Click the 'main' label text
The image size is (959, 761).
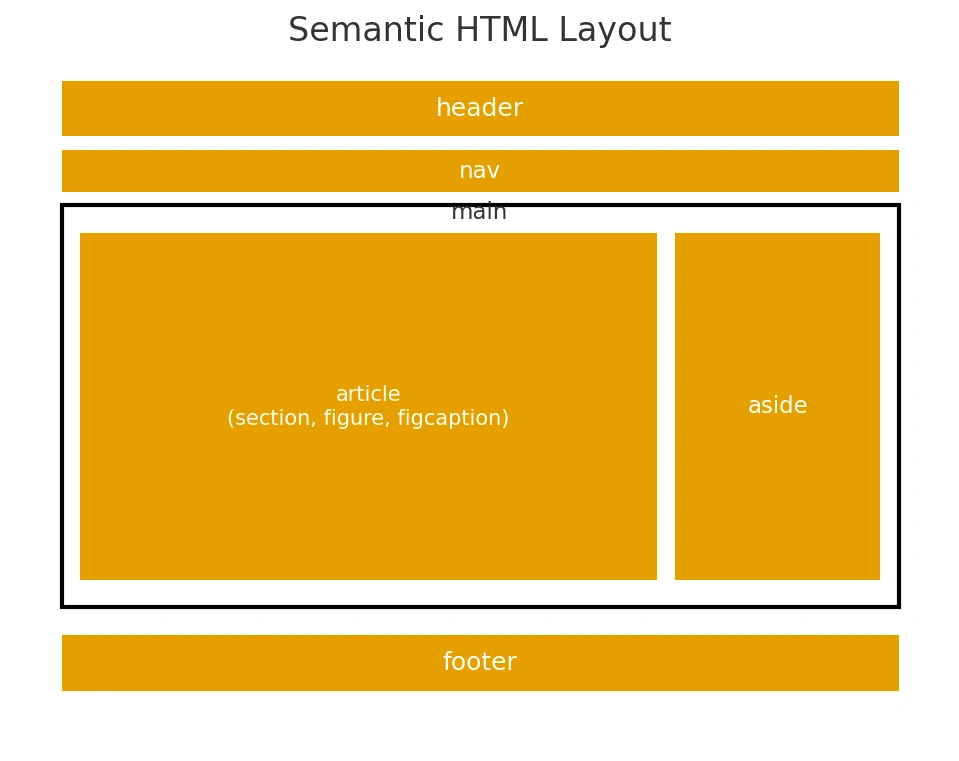point(479,211)
